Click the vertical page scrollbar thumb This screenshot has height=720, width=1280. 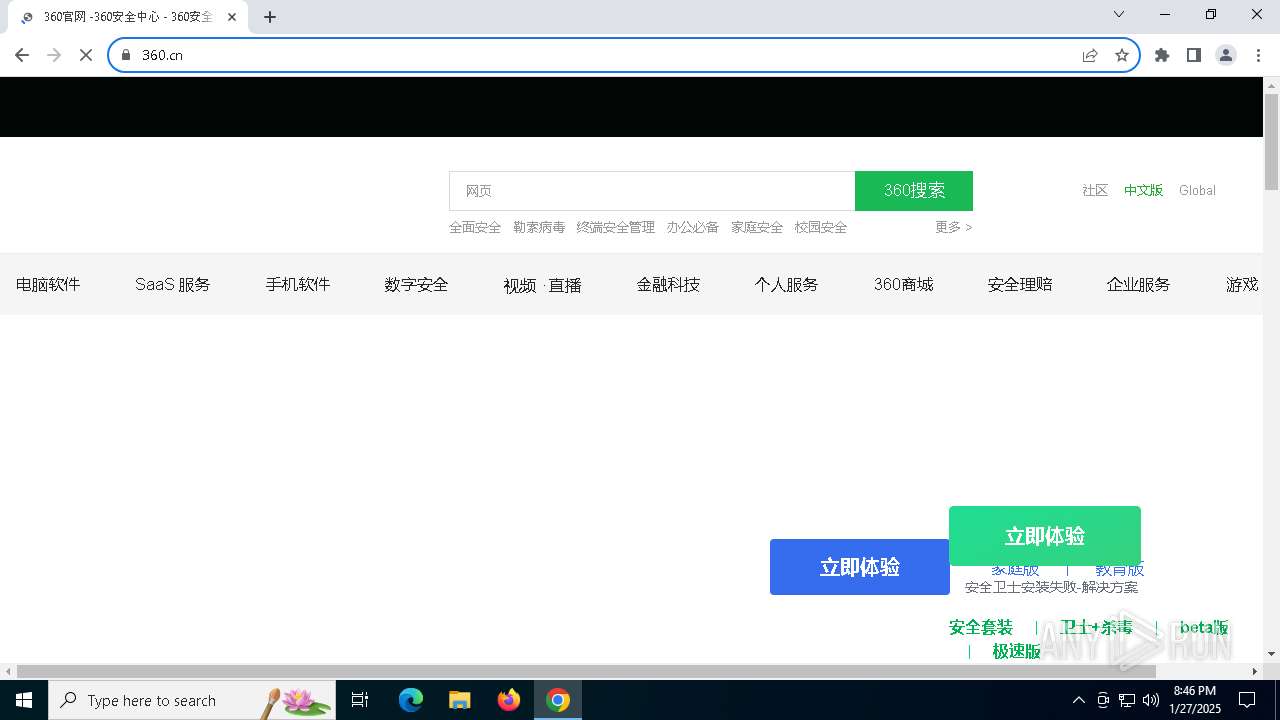[x=1271, y=142]
